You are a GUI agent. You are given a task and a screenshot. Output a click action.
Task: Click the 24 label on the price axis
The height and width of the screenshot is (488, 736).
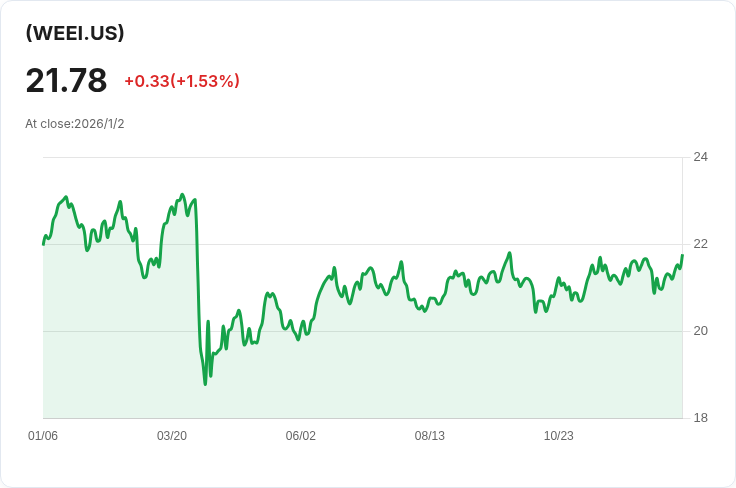click(700, 157)
